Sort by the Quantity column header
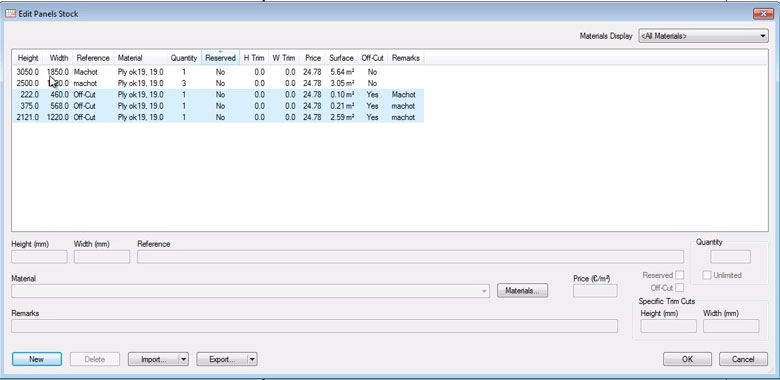This screenshot has width=780, height=380. coord(184,58)
